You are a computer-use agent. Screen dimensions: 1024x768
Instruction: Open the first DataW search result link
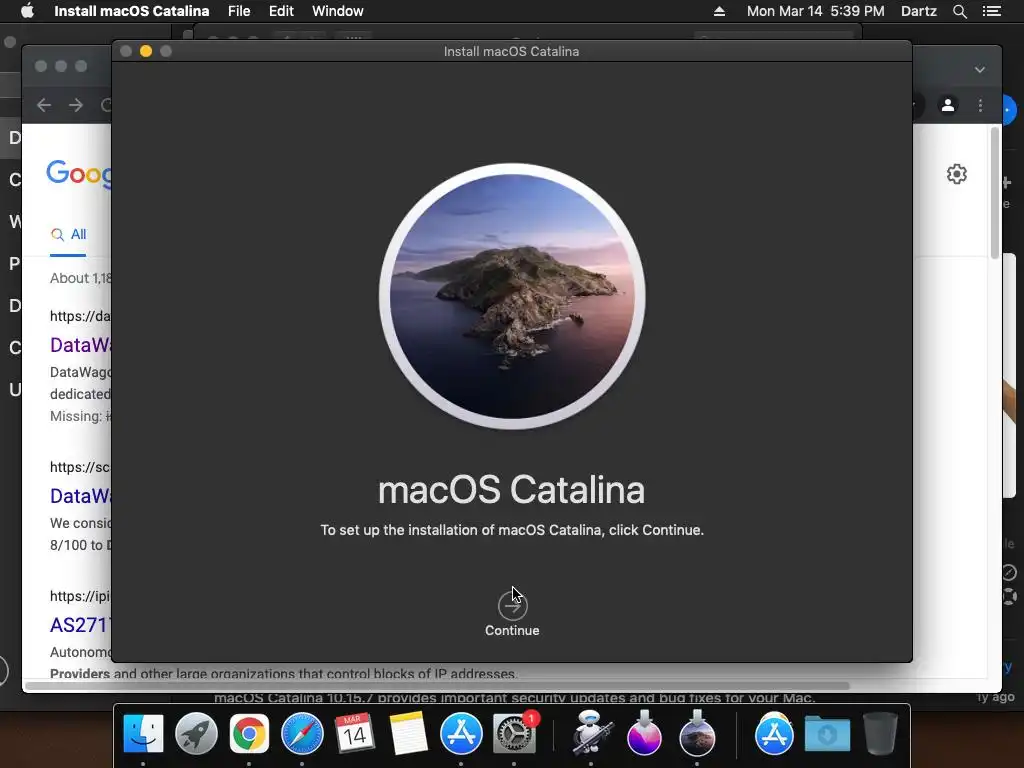[x=80, y=345]
